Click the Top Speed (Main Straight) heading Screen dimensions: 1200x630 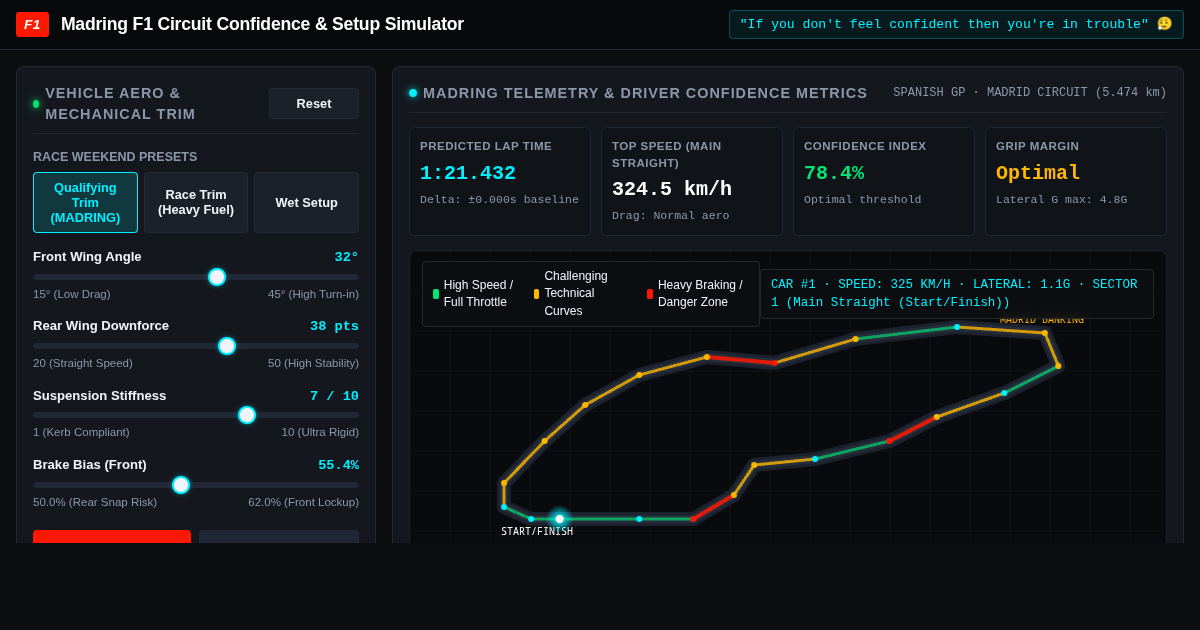(667, 154)
